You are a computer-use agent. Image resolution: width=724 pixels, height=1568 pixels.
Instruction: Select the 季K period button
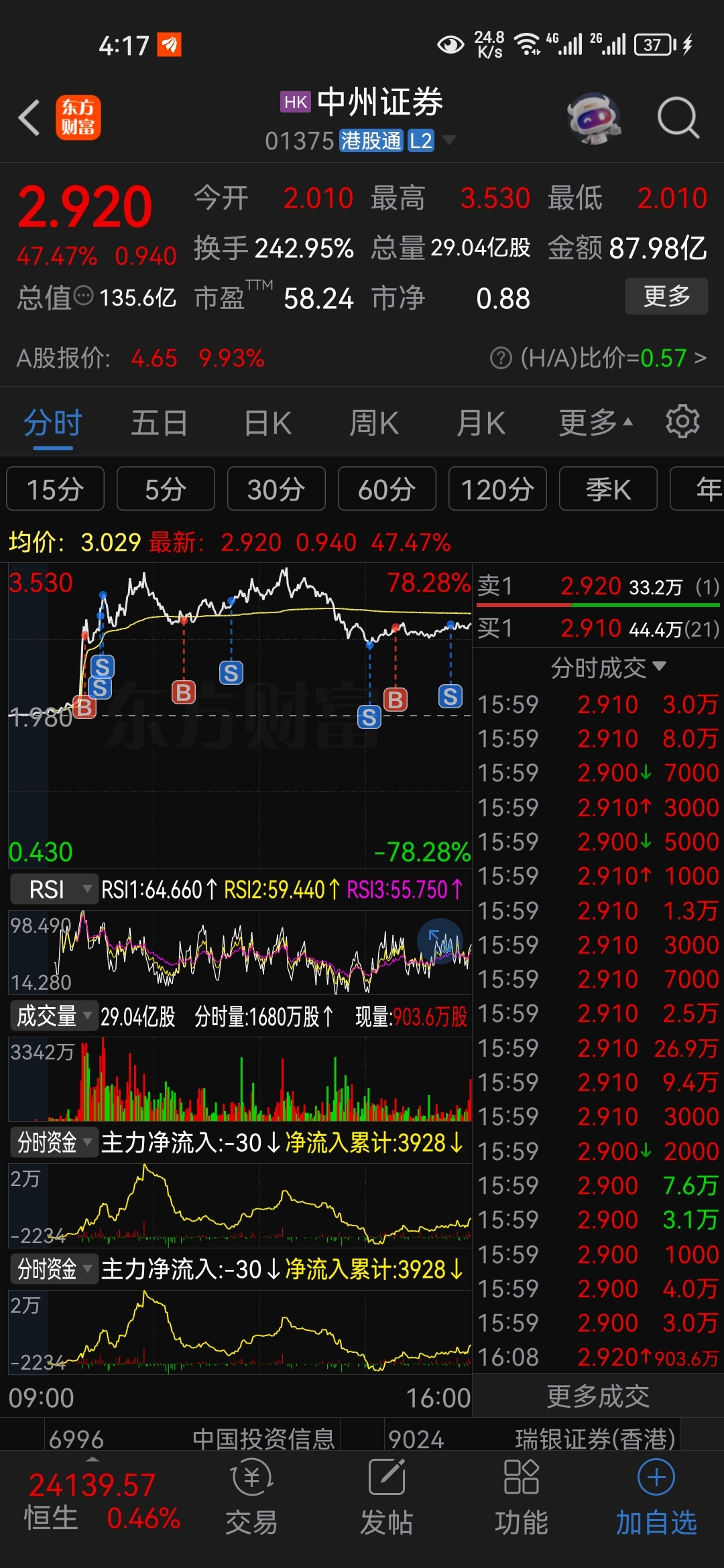coord(608,489)
